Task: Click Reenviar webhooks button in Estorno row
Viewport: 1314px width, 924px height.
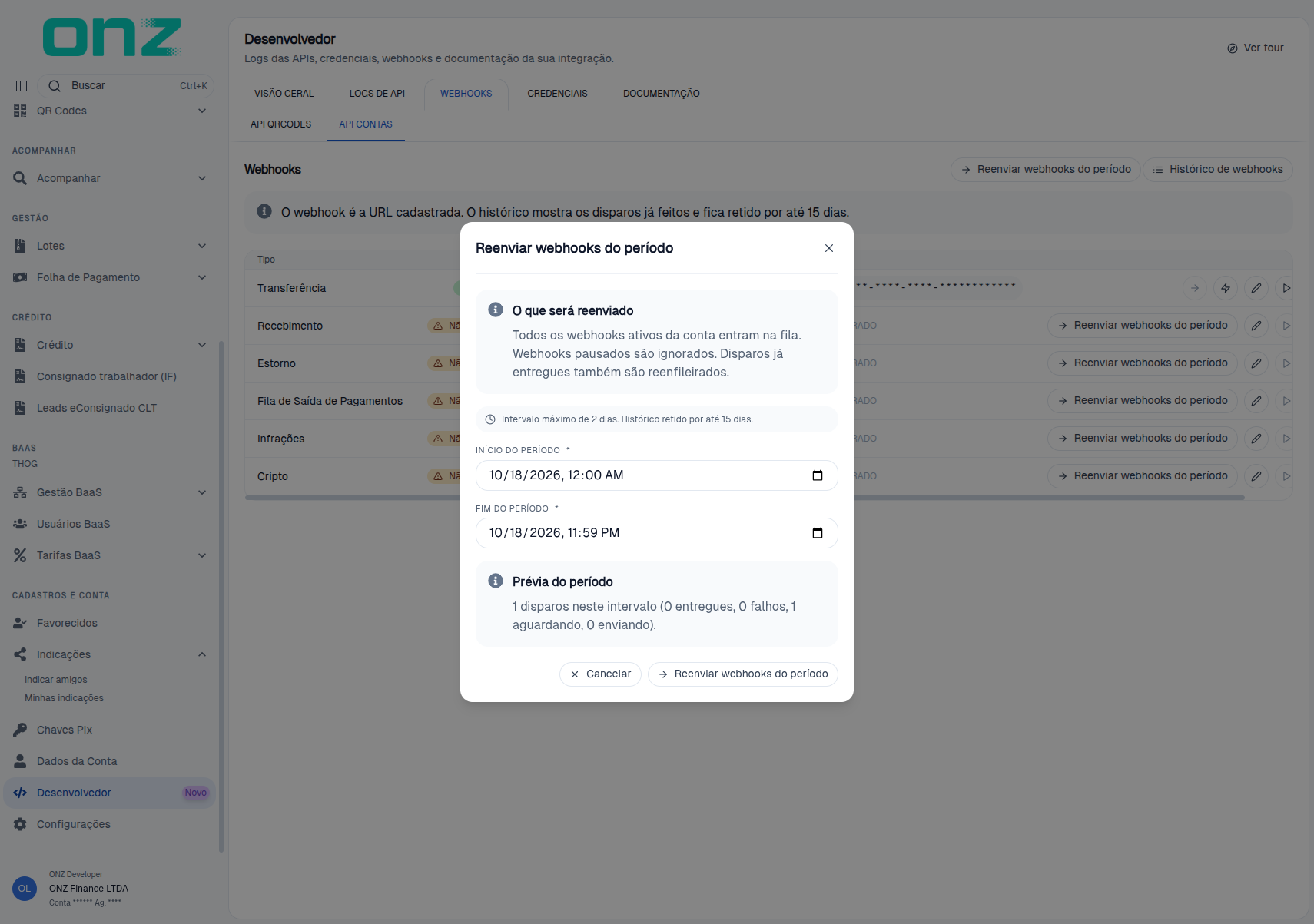Action: coord(1143,363)
